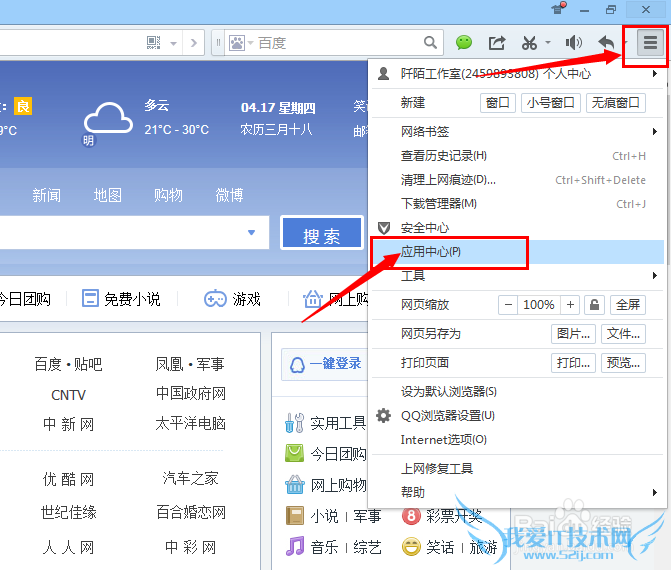
Task: Open the 优酷网 link
Action: point(68,479)
